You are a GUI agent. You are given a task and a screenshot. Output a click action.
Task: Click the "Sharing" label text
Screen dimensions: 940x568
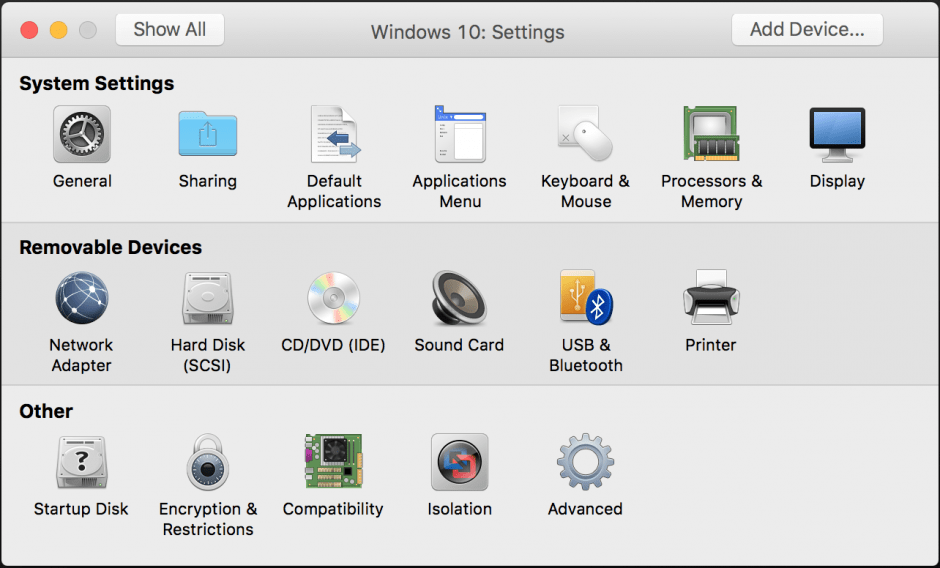tap(207, 181)
